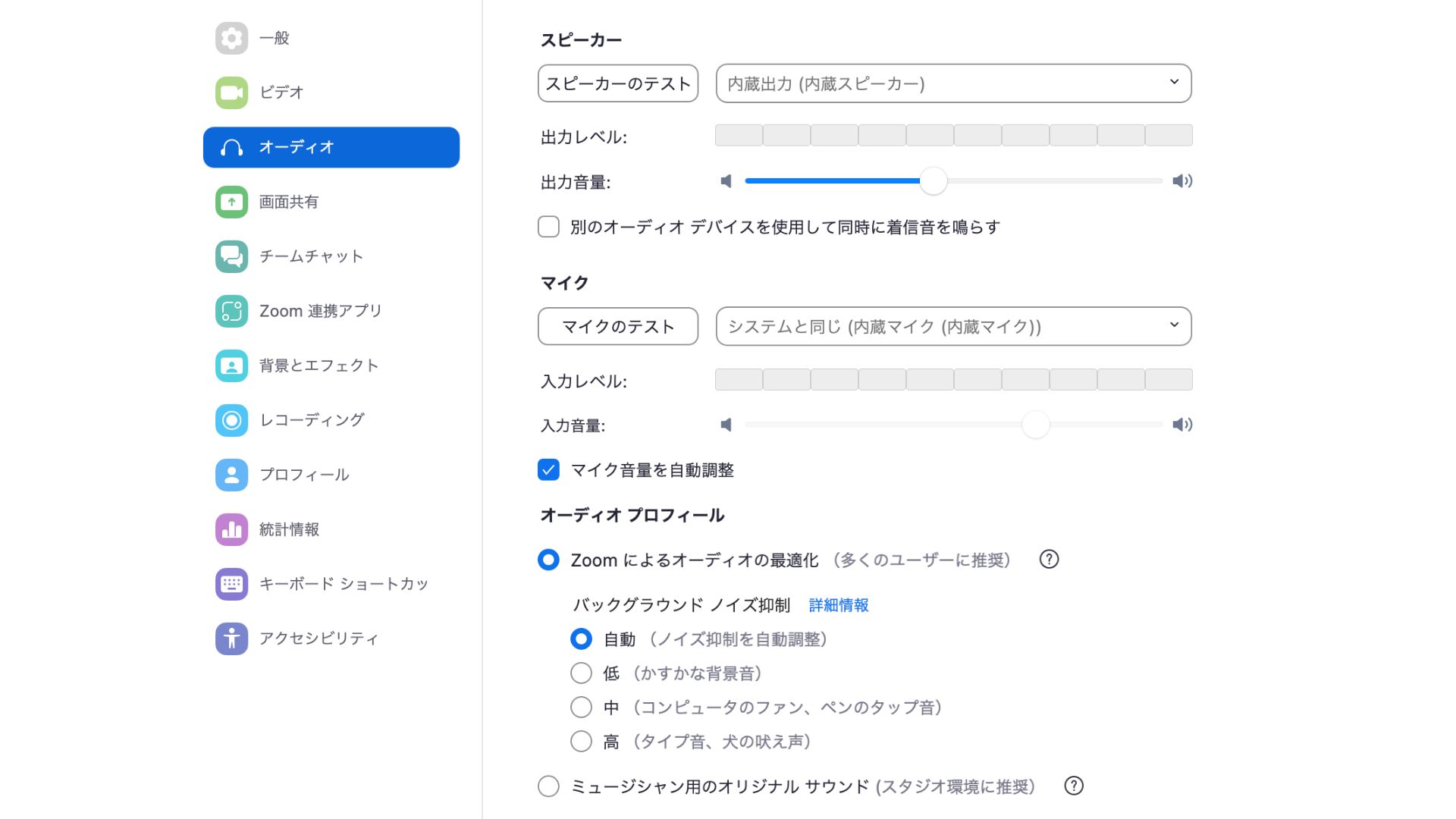Uncheck マイク音量を自動調整 checkbox

pyautogui.click(x=548, y=470)
